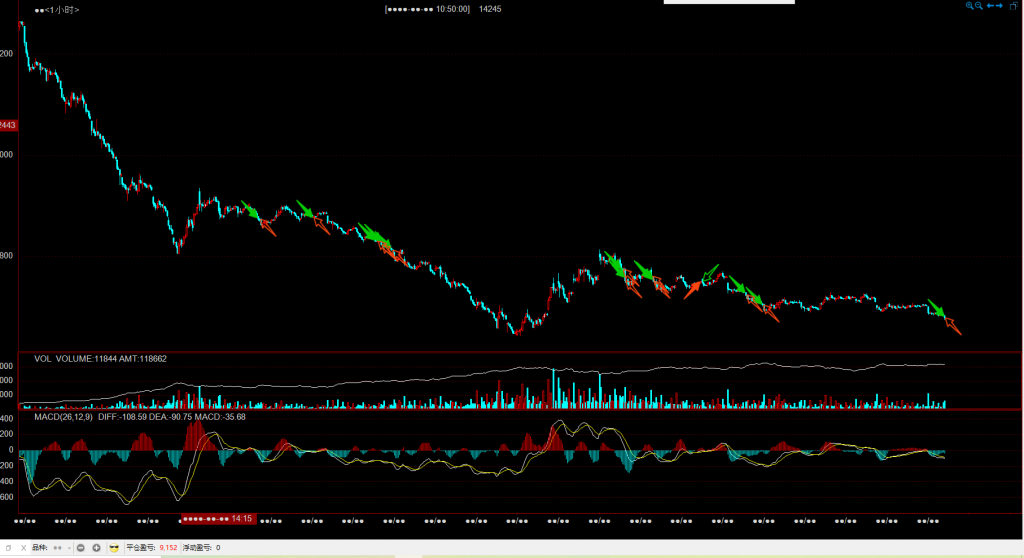Click the sunglasses emoji icon

point(114,548)
